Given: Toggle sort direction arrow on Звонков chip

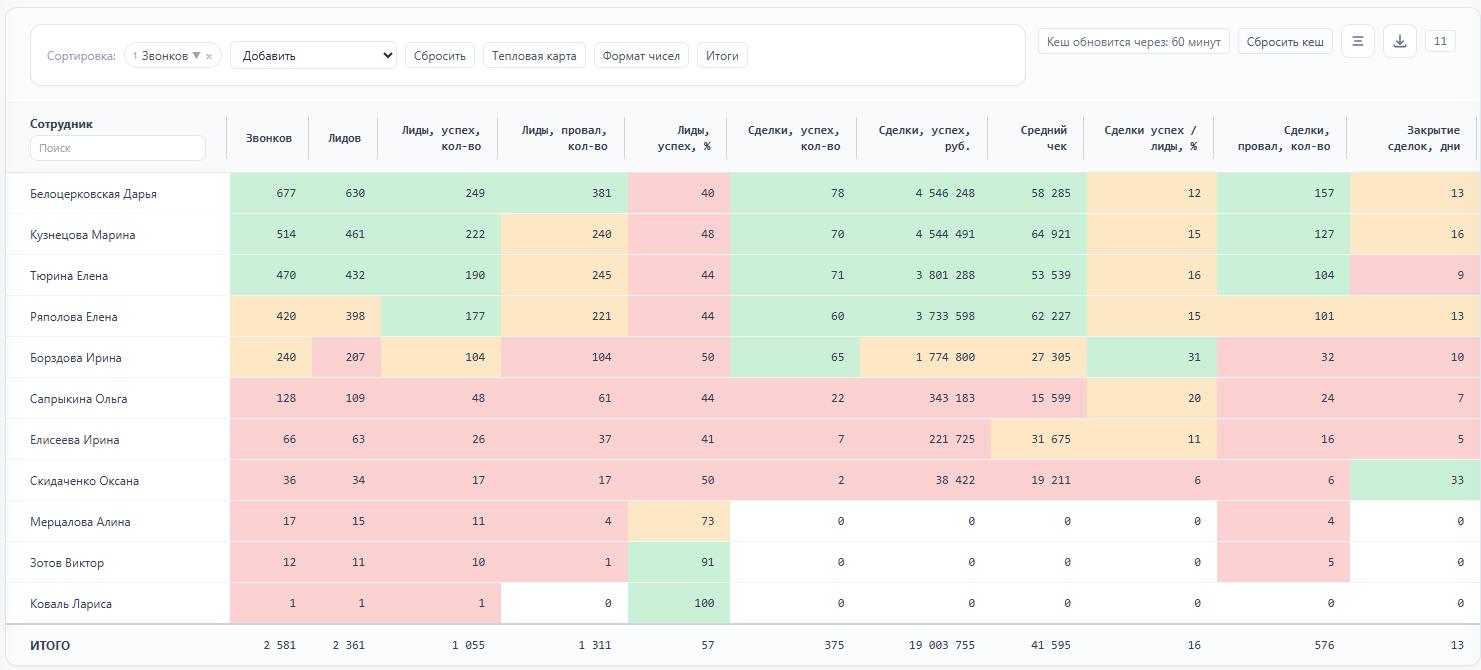Looking at the screenshot, I should 196,56.
